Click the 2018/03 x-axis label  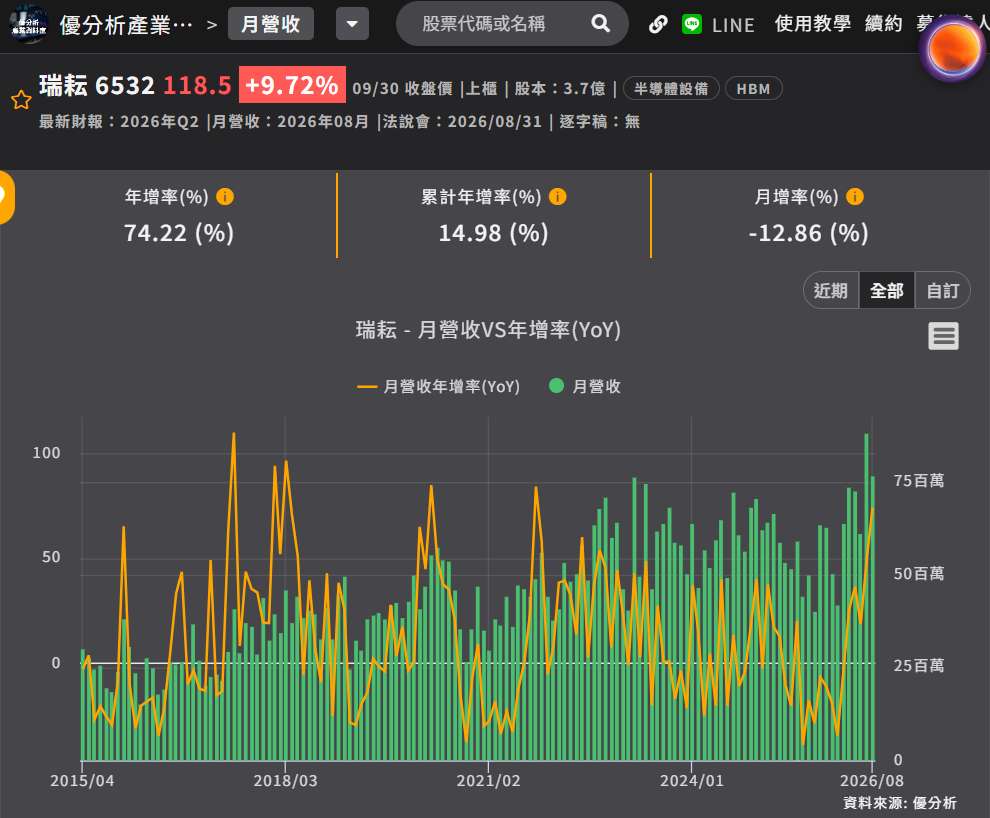(285, 781)
